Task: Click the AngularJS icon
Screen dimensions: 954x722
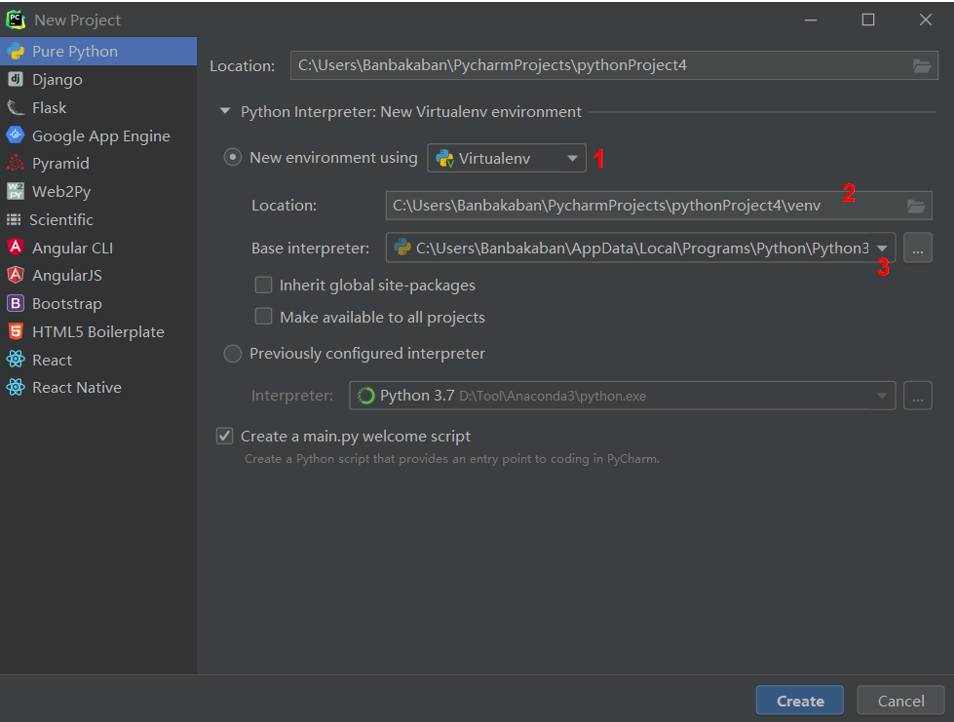Action: pyautogui.click(x=16, y=275)
